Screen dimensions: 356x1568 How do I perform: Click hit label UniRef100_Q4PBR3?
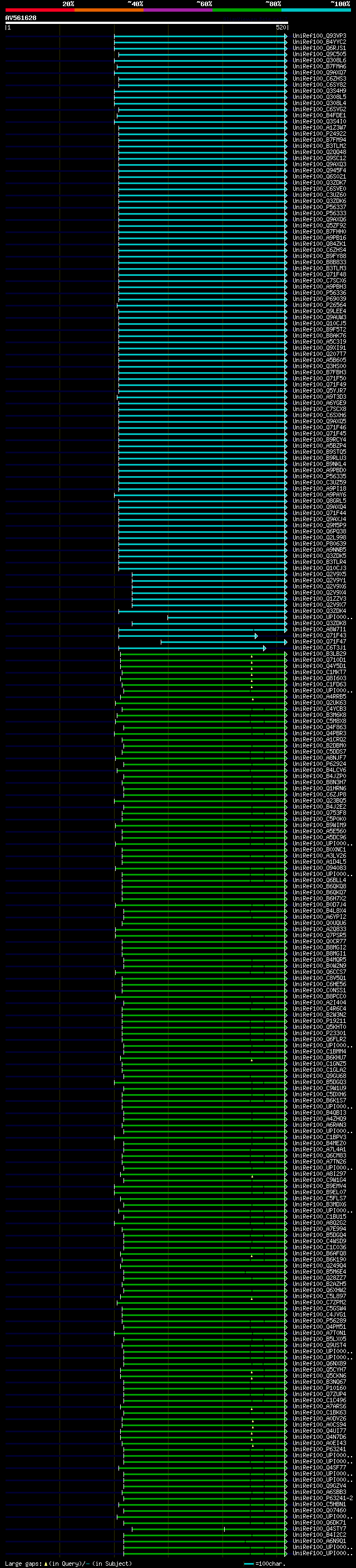pyautogui.click(x=319, y=734)
